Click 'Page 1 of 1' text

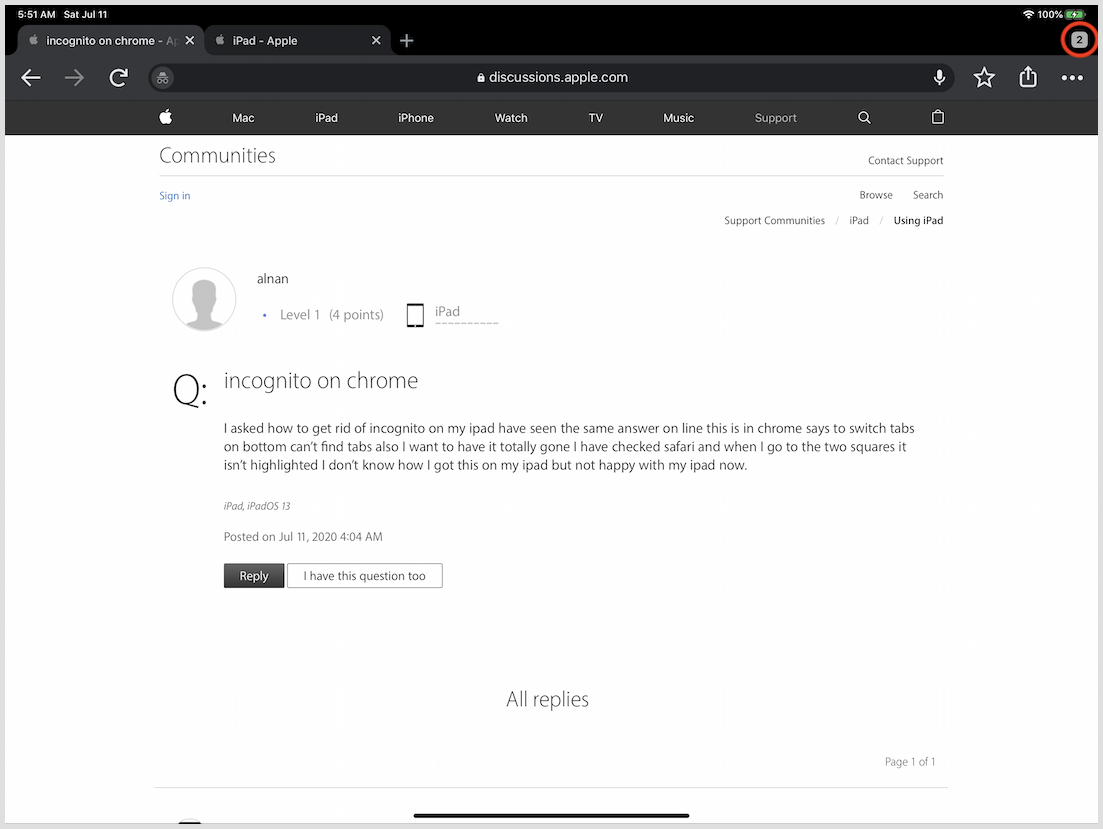pyautogui.click(x=910, y=761)
